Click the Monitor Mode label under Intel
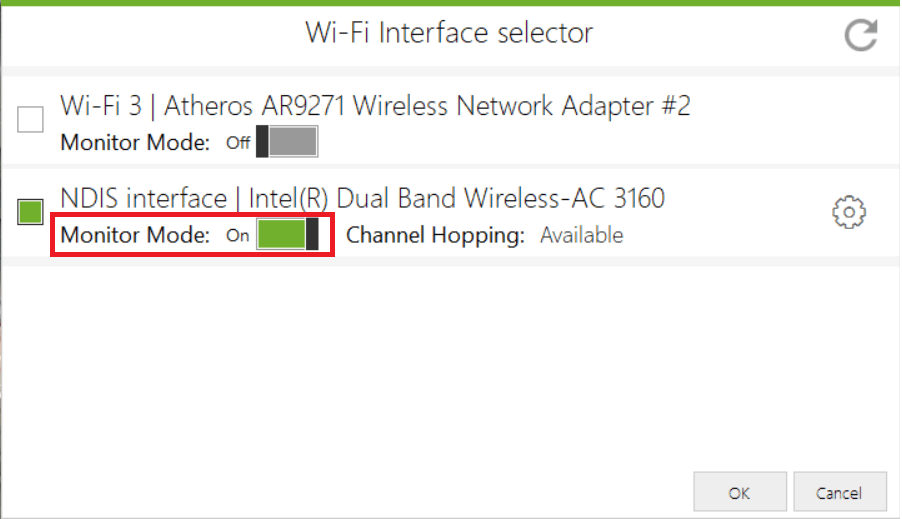 (135, 235)
